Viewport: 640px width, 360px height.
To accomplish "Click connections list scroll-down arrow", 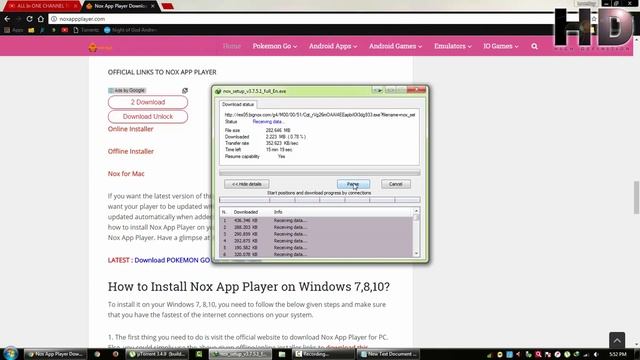I will [x=416, y=254].
